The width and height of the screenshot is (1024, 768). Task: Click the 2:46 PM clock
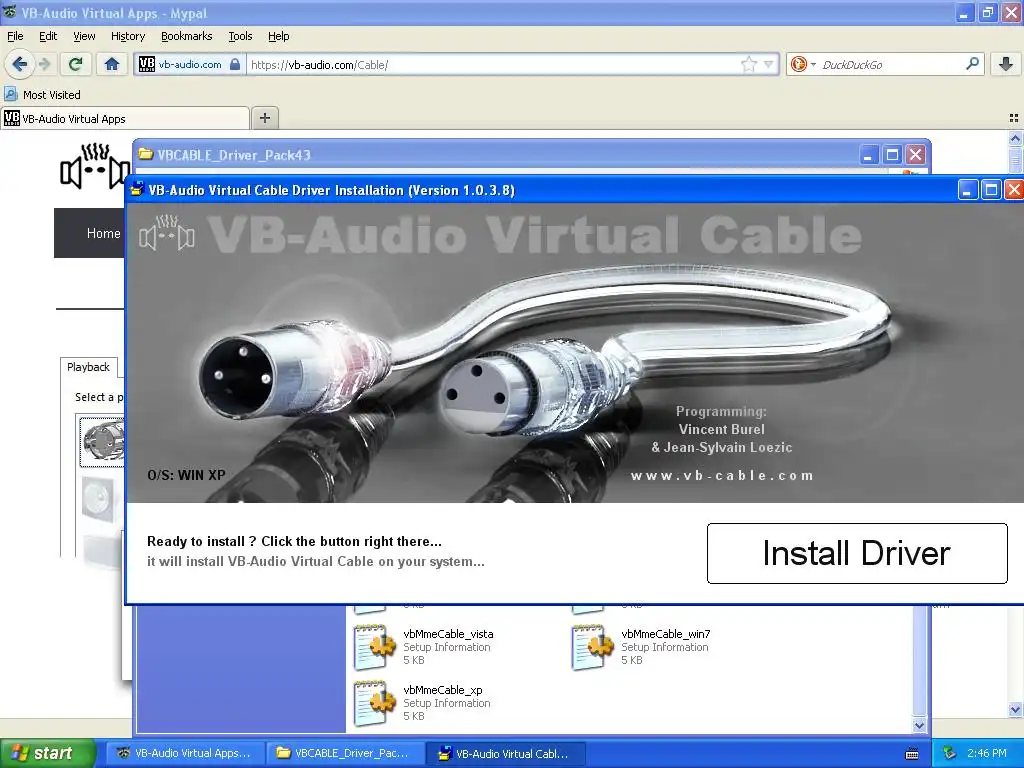pyautogui.click(x=987, y=753)
